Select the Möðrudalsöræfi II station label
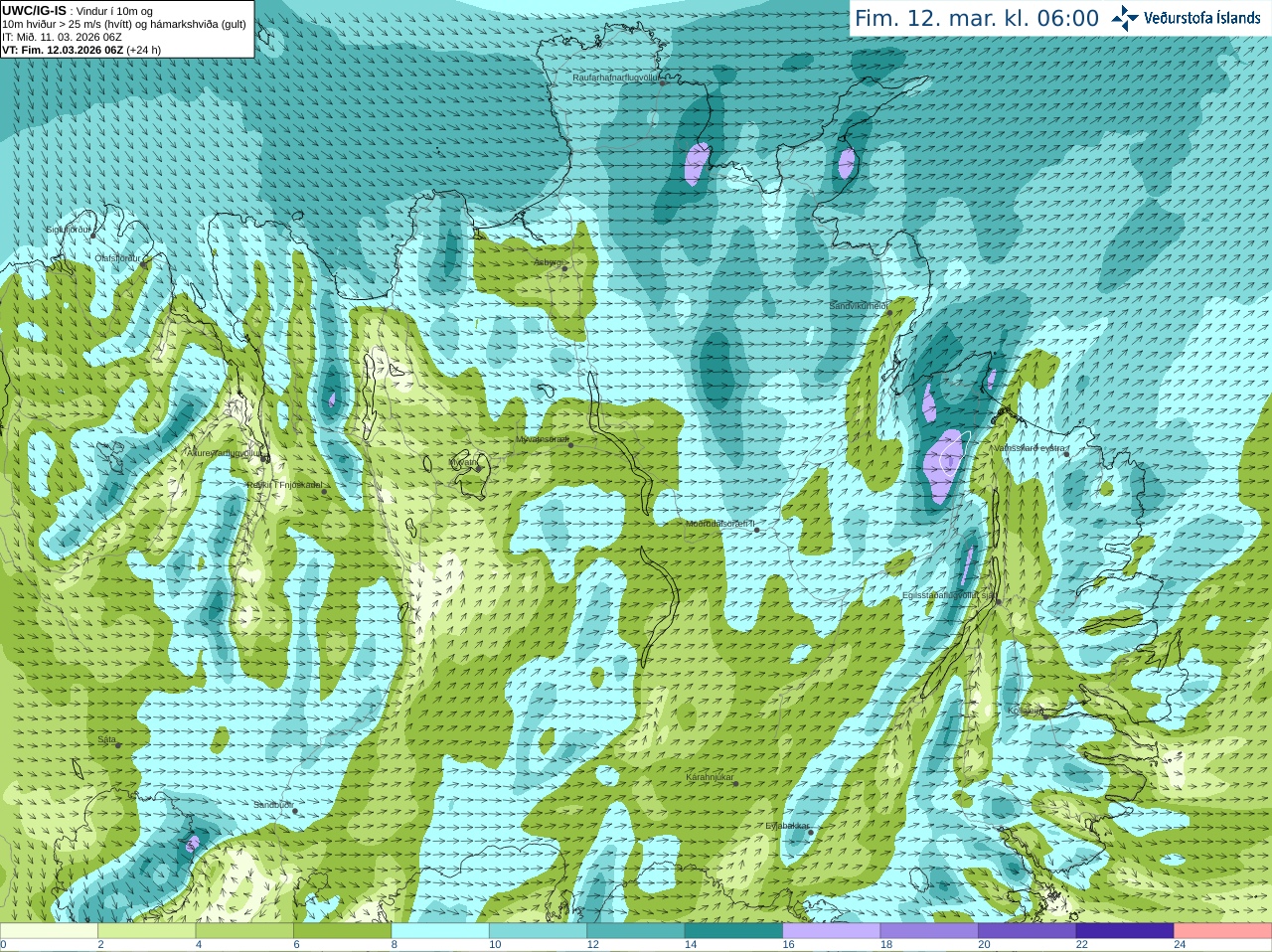Viewport: 1272px width, 952px height. point(720,523)
